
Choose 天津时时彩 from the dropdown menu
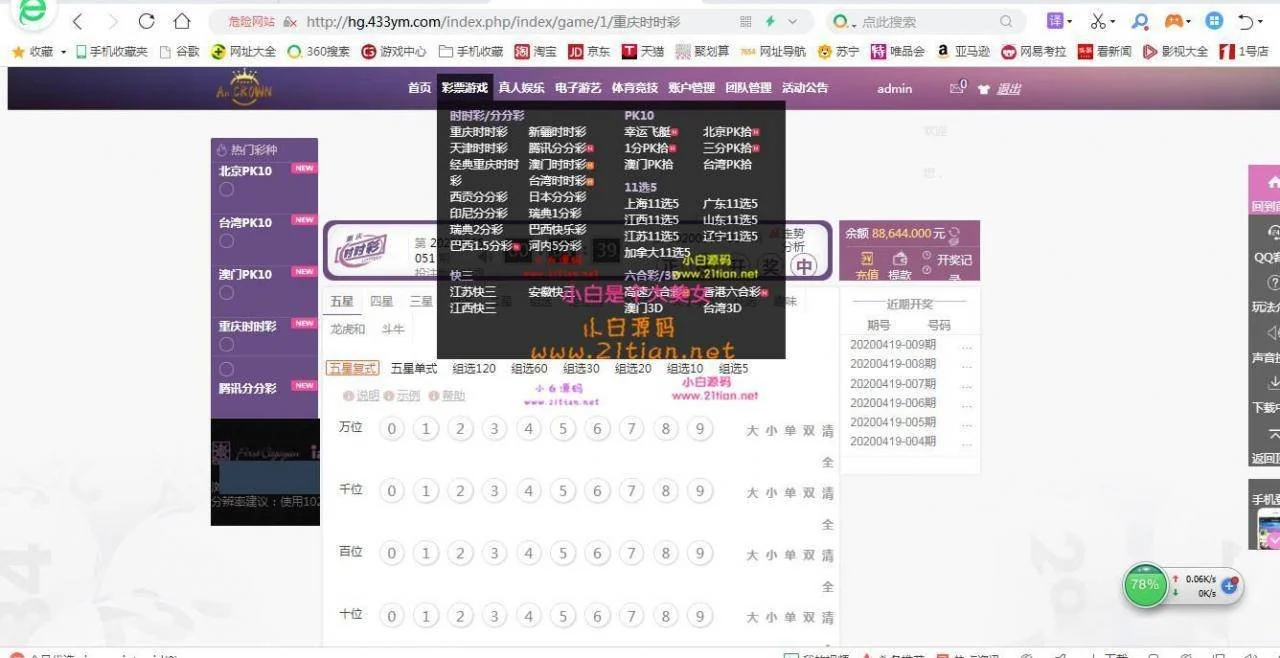tap(478, 148)
